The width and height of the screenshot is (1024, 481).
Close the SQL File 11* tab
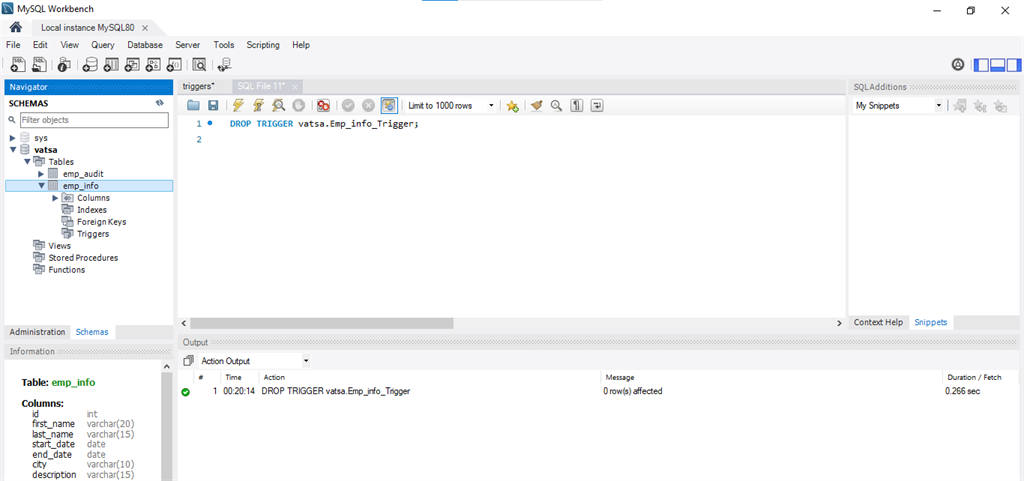[295, 87]
